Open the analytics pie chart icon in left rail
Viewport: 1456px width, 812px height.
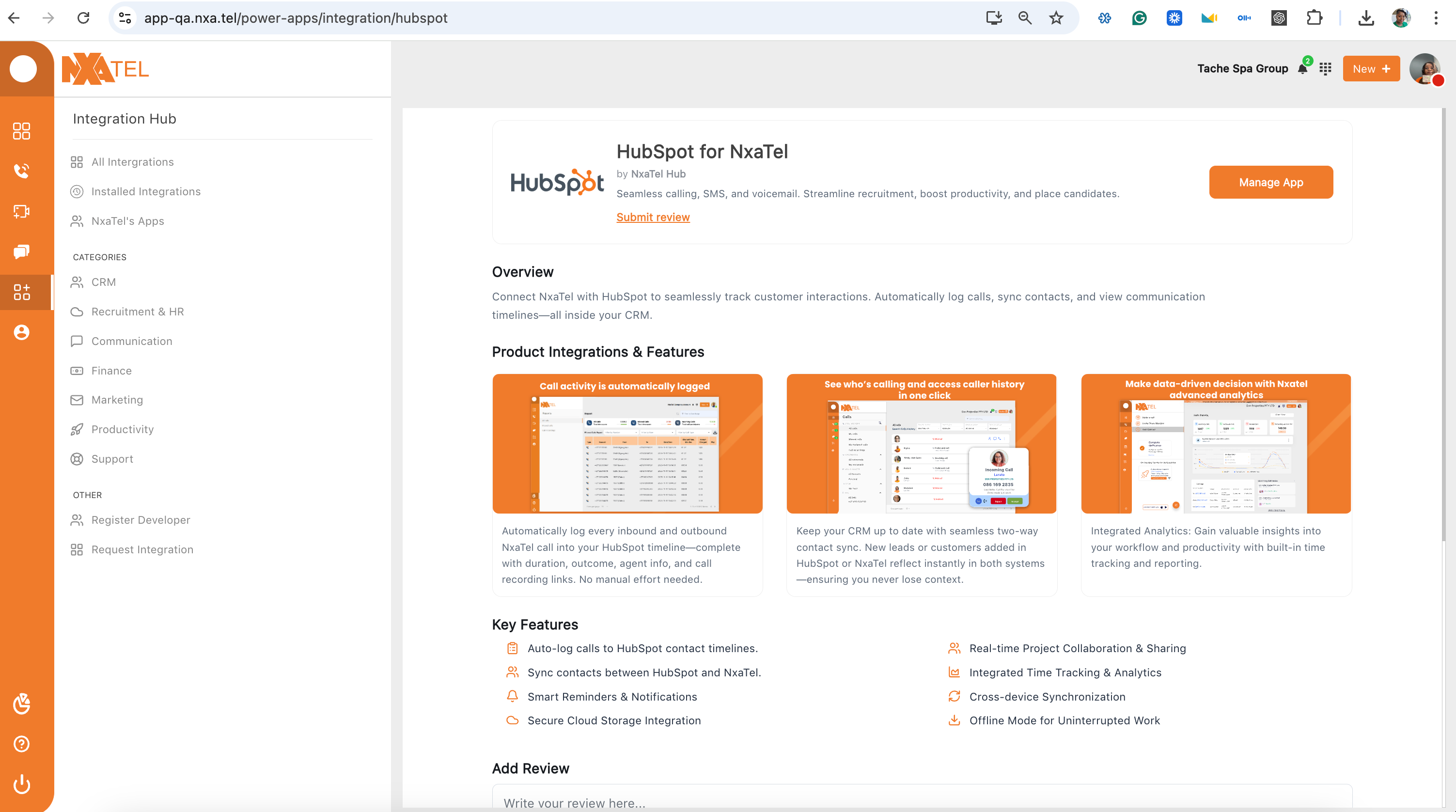point(21,703)
